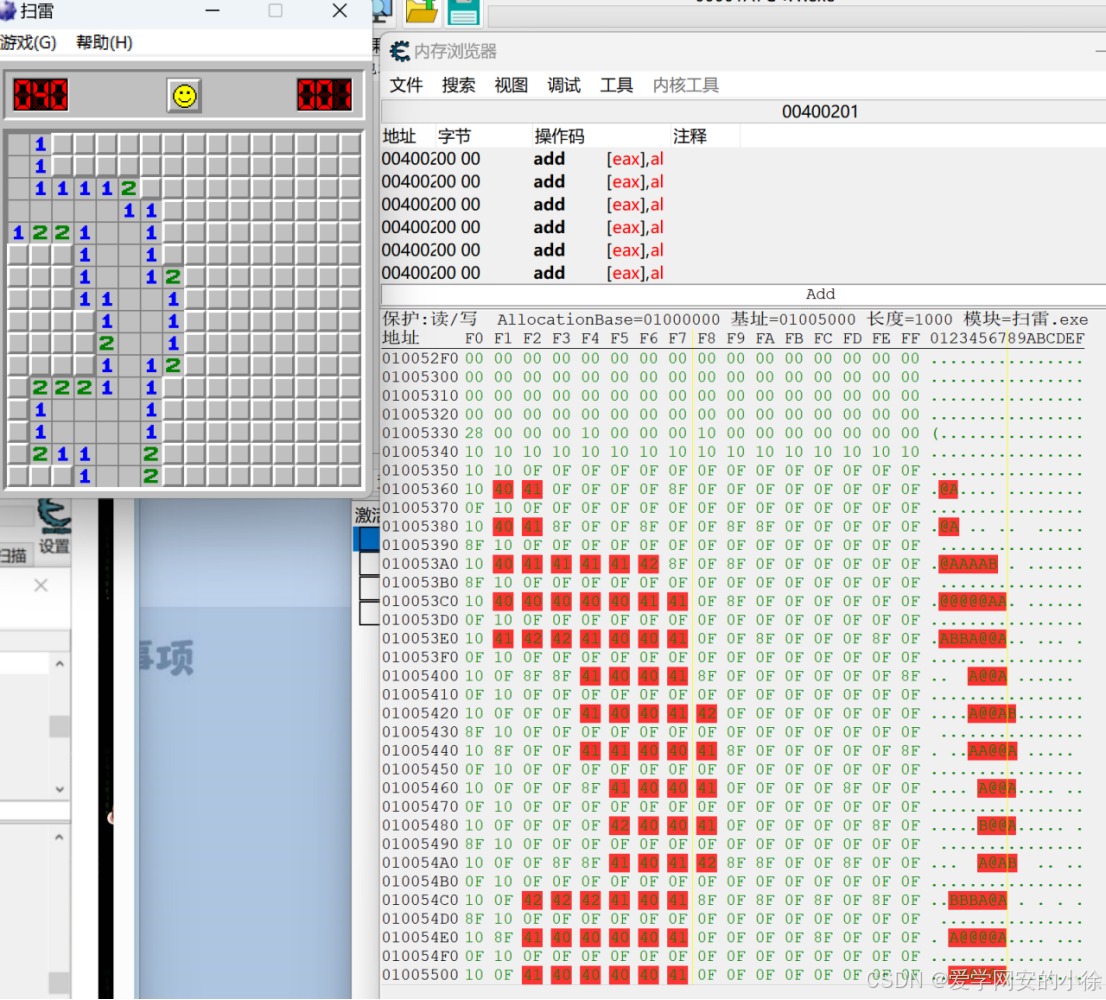Open the 搜索 menu in memory viewer

click(x=458, y=85)
